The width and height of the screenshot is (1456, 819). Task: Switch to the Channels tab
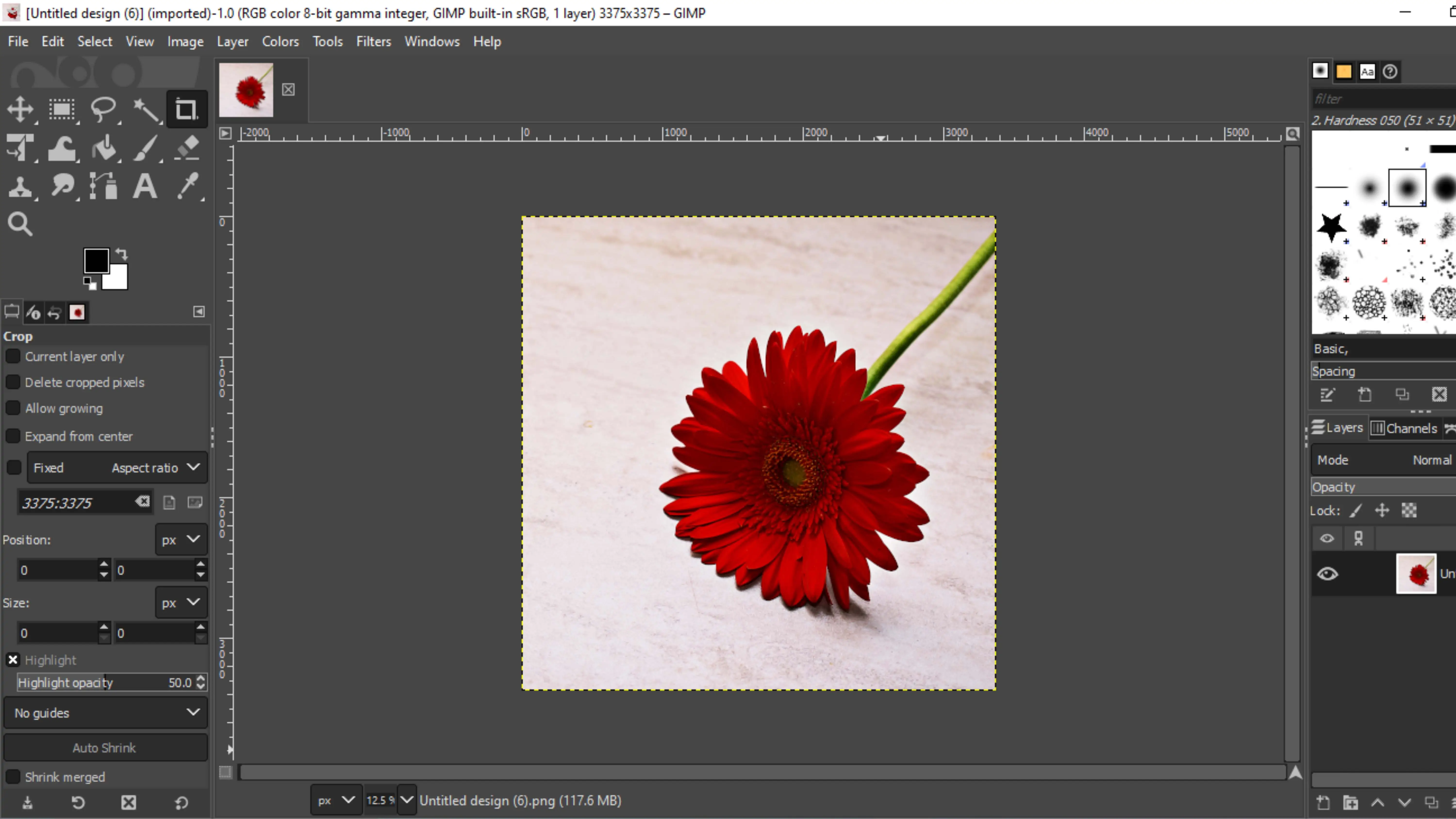click(x=1405, y=429)
